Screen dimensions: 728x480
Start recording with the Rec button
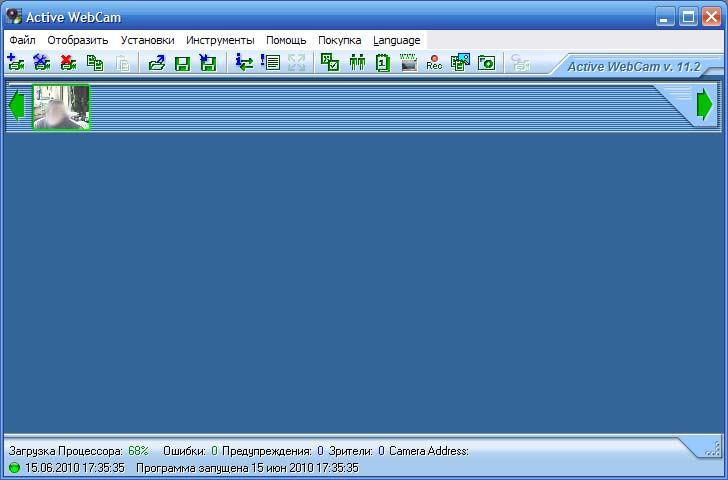[x=434, y=62]
